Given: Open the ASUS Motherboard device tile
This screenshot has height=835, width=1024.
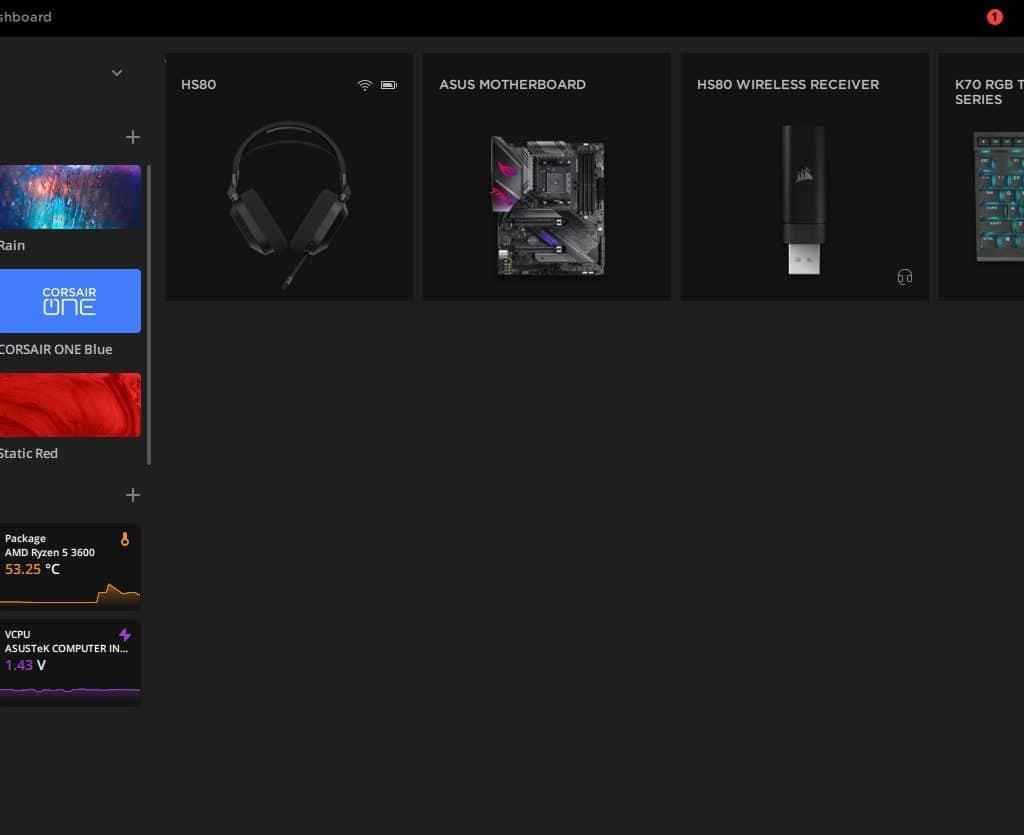Looking at the screenshot, I should [547, 177].
